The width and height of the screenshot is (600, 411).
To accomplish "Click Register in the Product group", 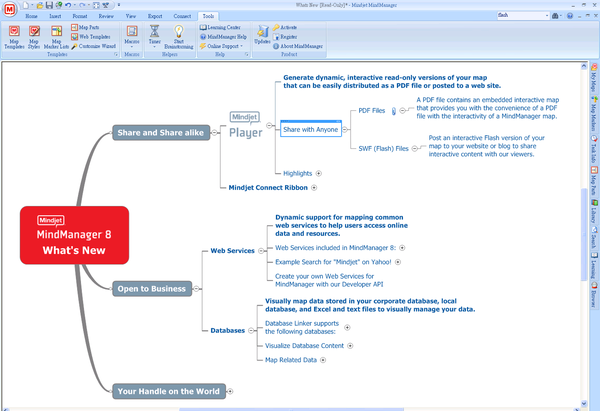I will click(285, 37).
